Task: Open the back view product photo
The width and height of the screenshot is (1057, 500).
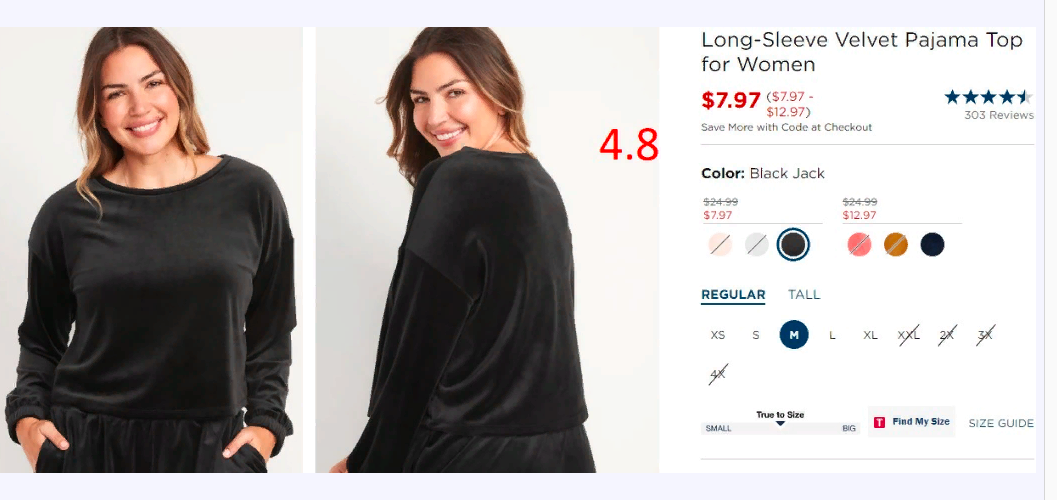Action: pos(487,249)
